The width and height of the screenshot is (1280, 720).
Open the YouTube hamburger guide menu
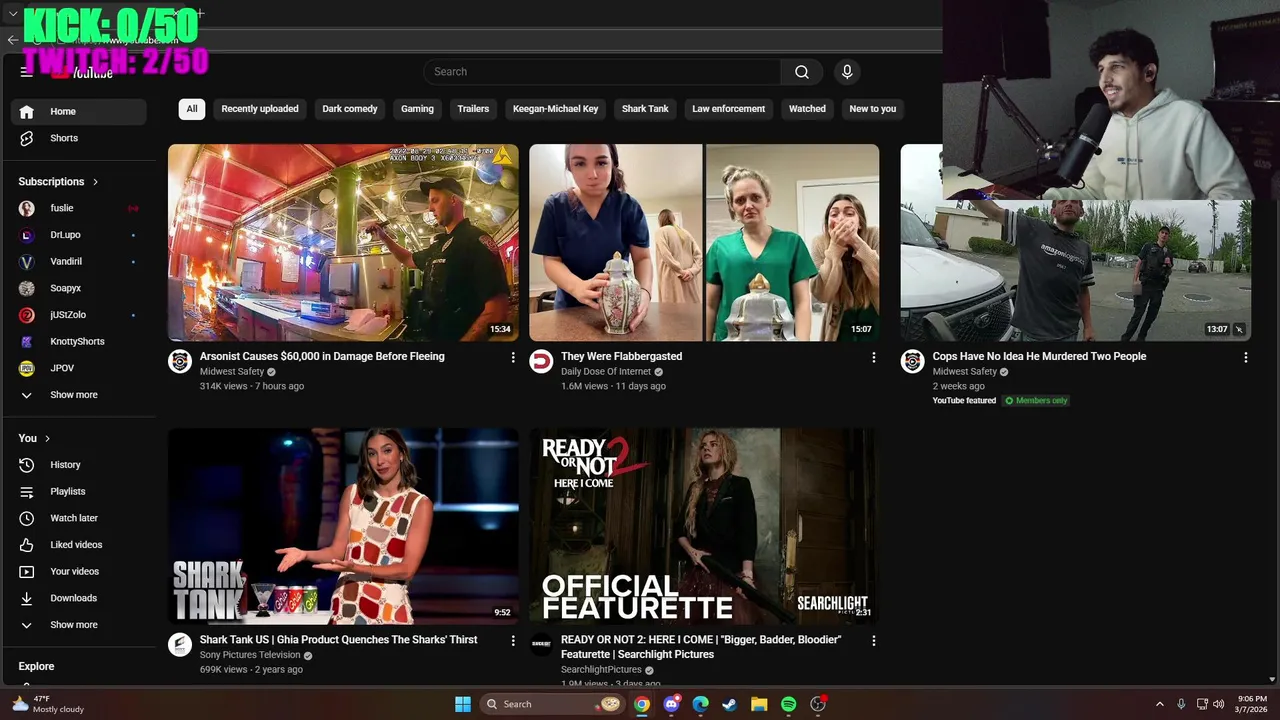27,72
